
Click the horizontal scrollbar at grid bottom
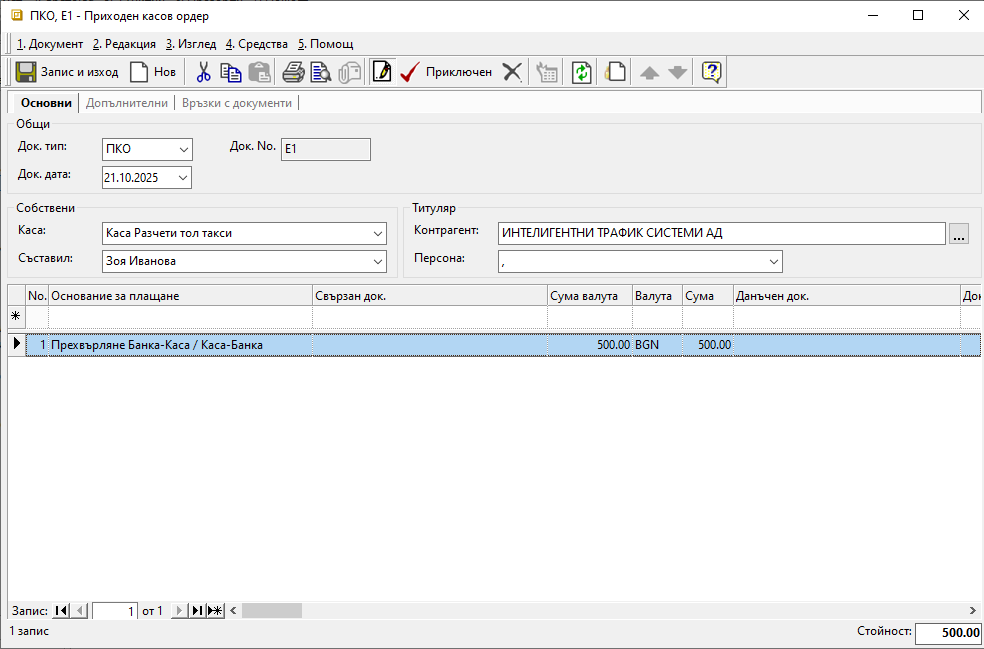coord(600,610)
